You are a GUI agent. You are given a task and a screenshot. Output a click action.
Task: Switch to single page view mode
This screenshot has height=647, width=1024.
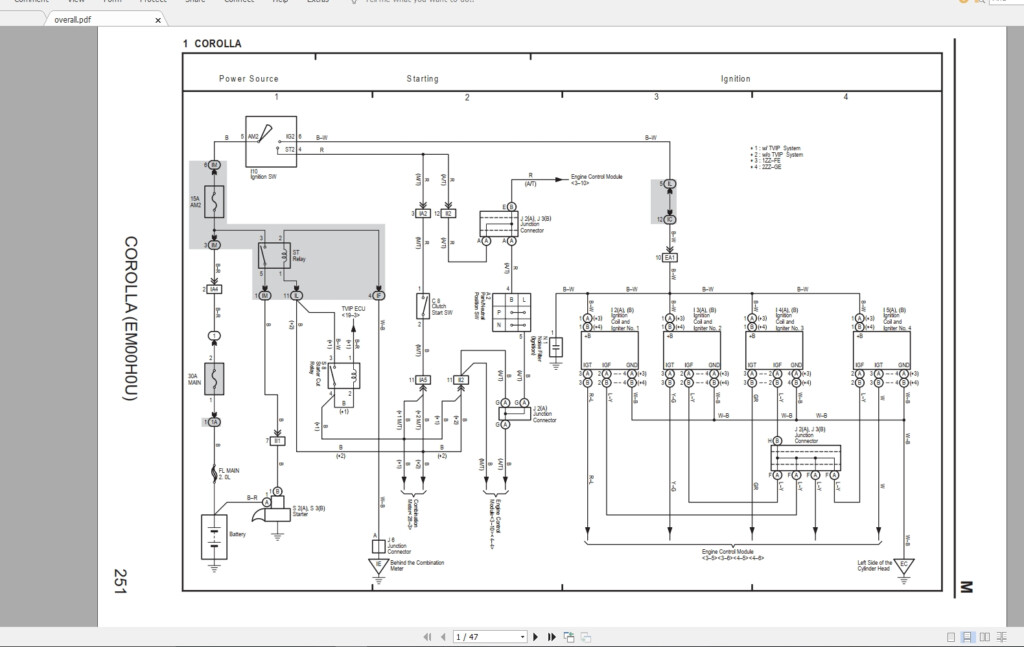[951, 637]
